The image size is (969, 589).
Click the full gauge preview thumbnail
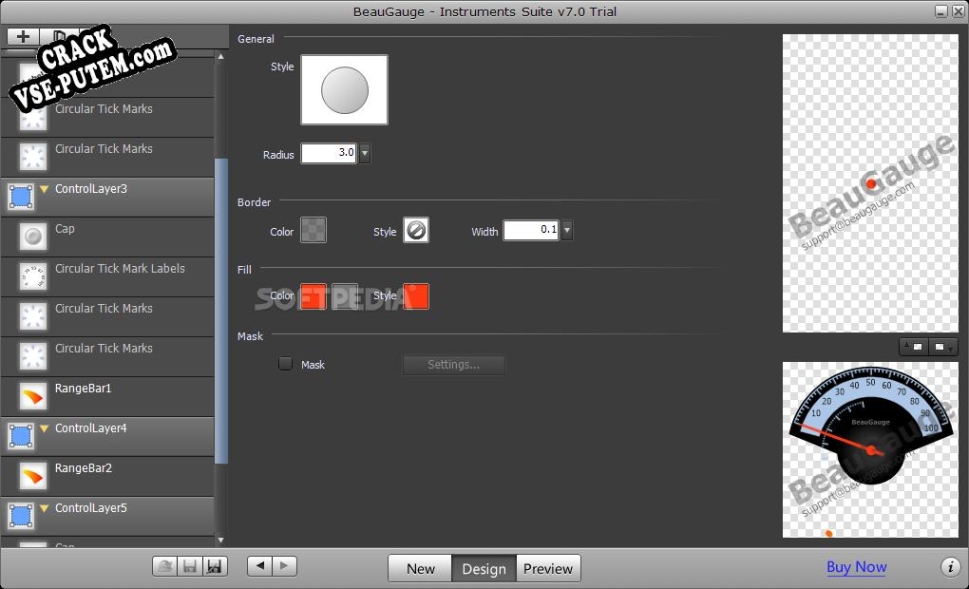pyautogui.click(x=870, y=449)
